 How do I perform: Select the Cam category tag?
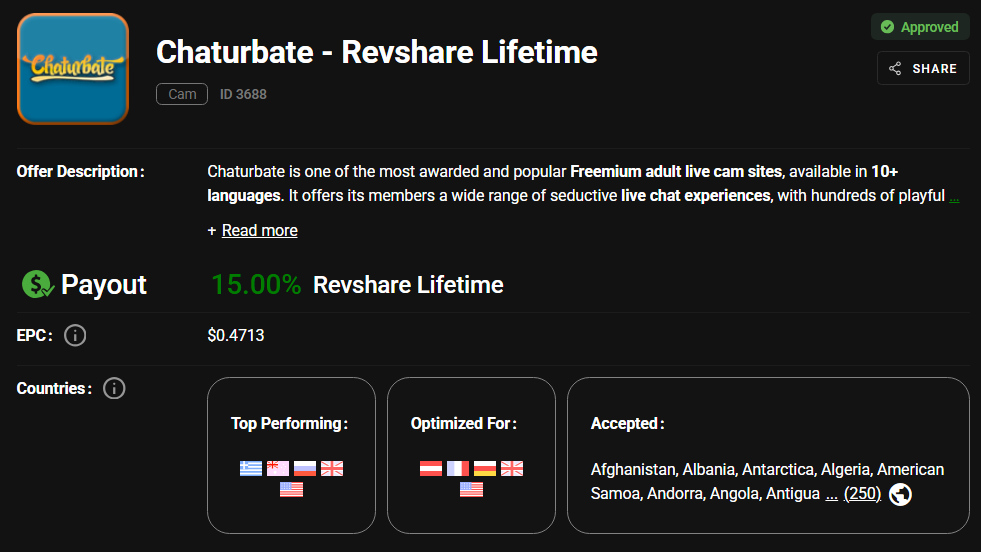(x=182, y=94)
